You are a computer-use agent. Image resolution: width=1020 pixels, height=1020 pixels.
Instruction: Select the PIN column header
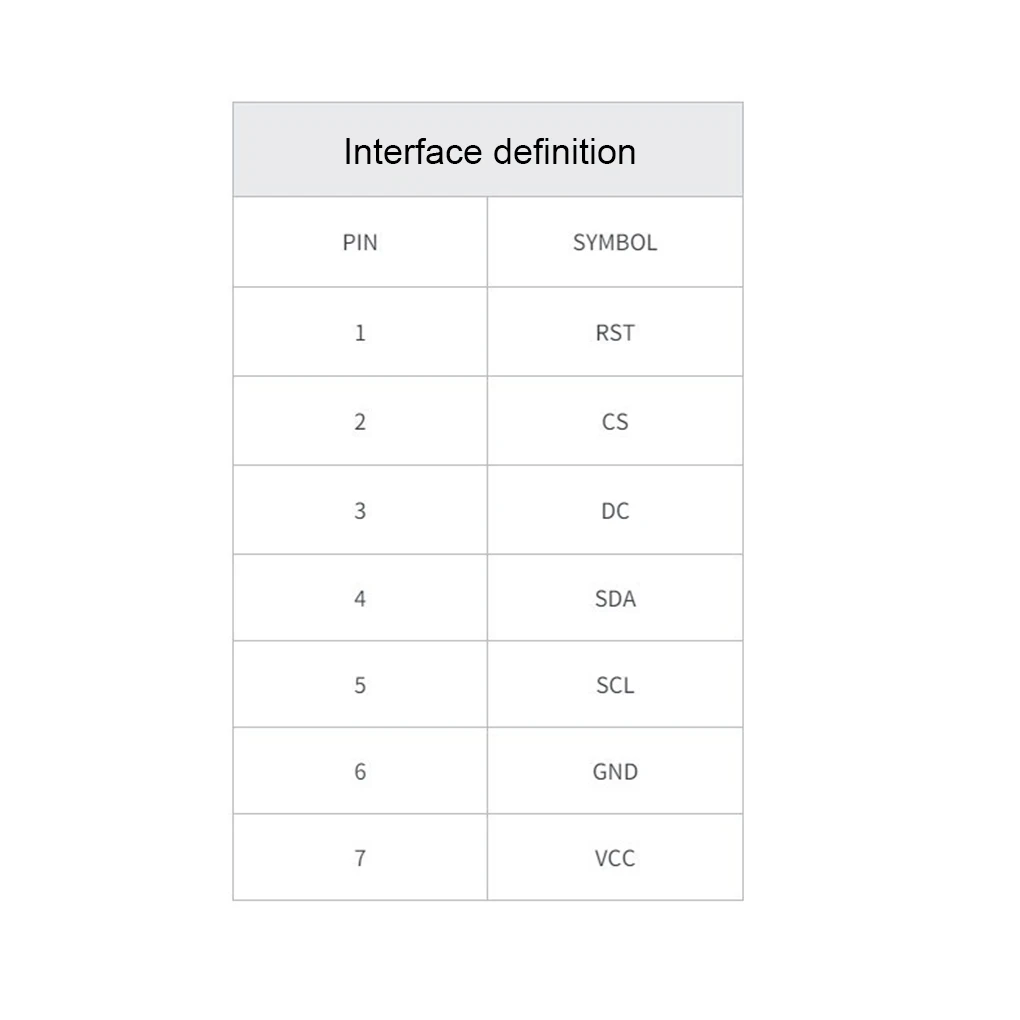pos(360,242)
